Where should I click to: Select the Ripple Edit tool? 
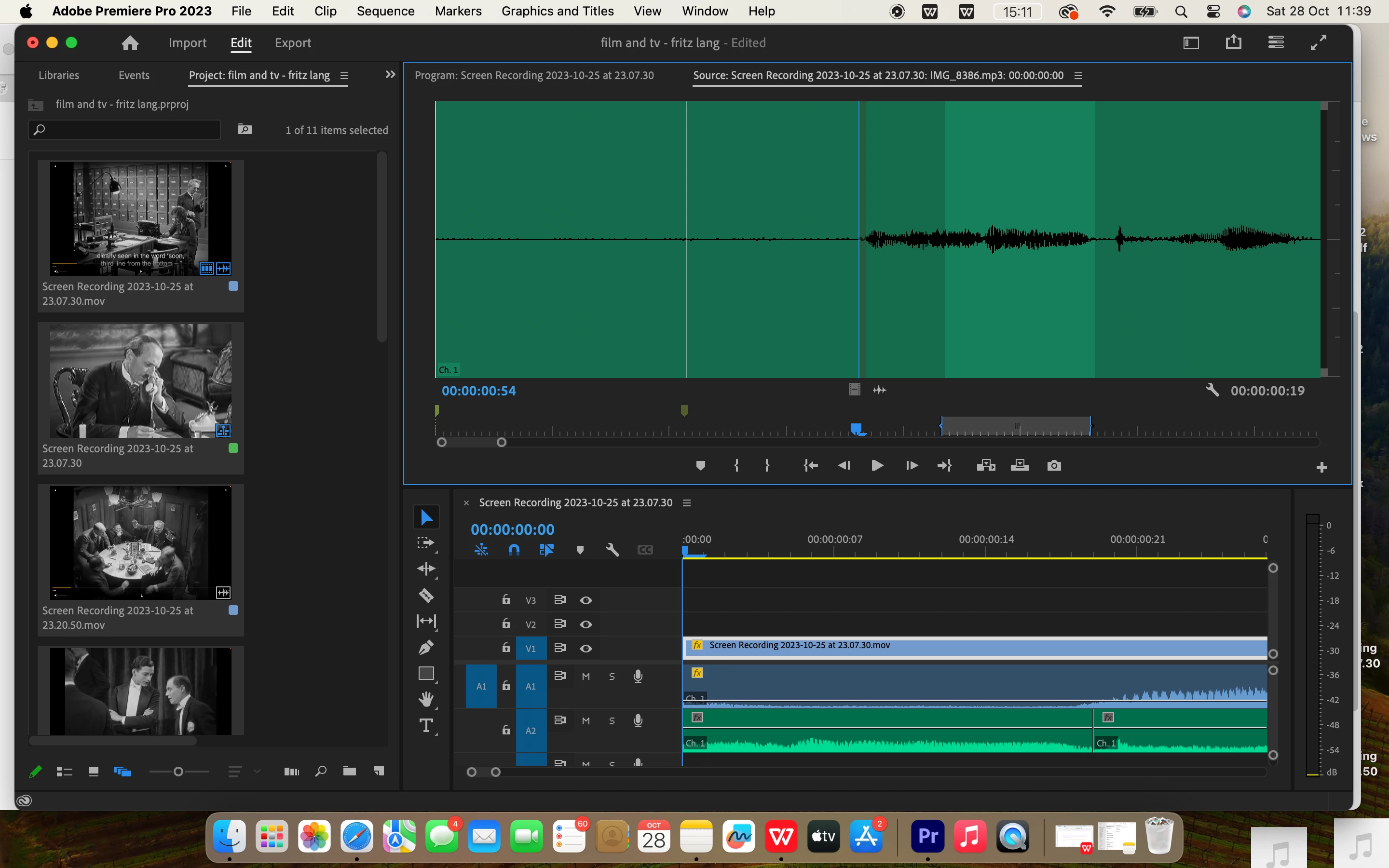pyautogui.click(x=426, y=569)
